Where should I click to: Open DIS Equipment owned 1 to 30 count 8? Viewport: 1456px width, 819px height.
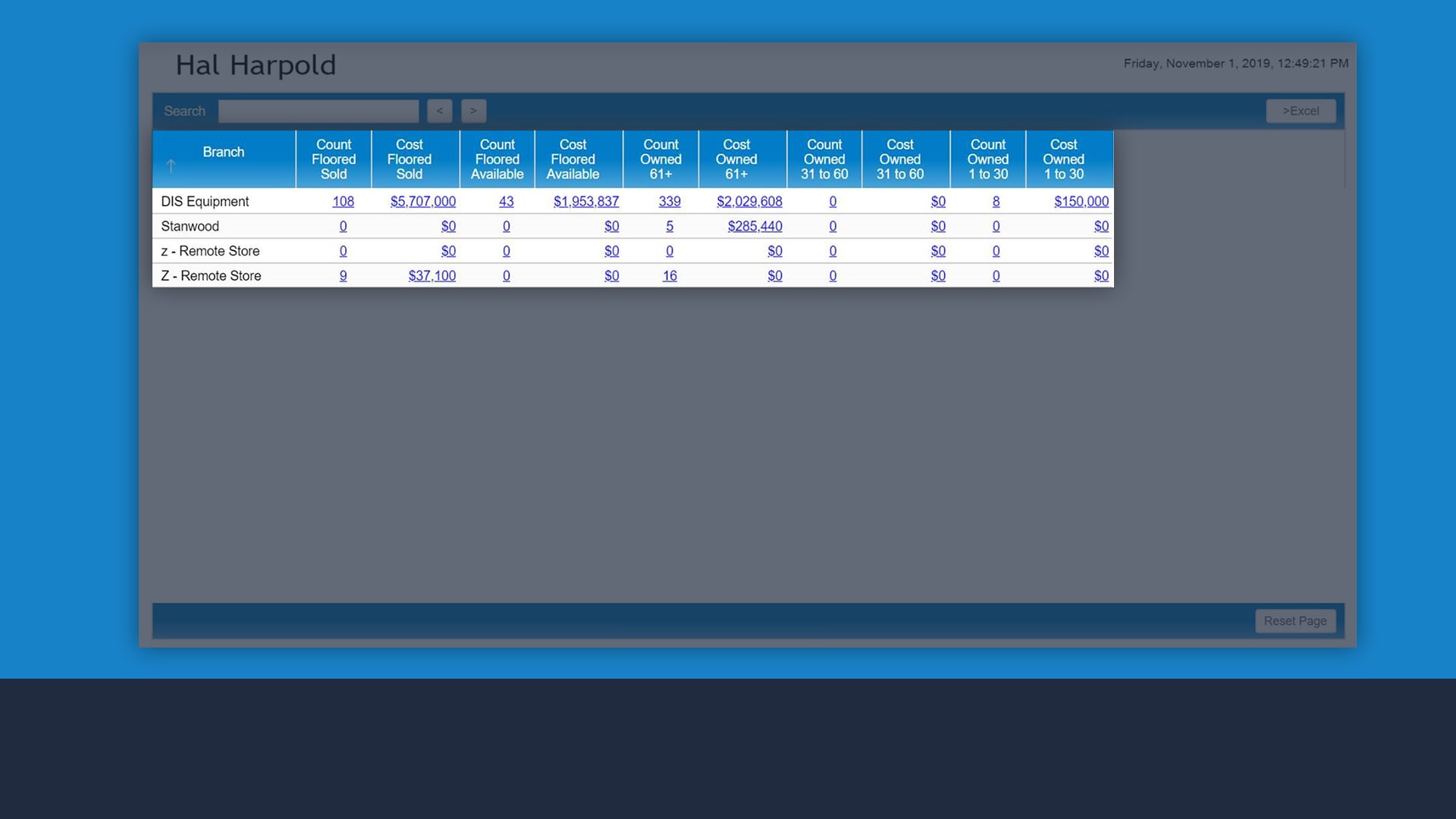click(996, 202)
